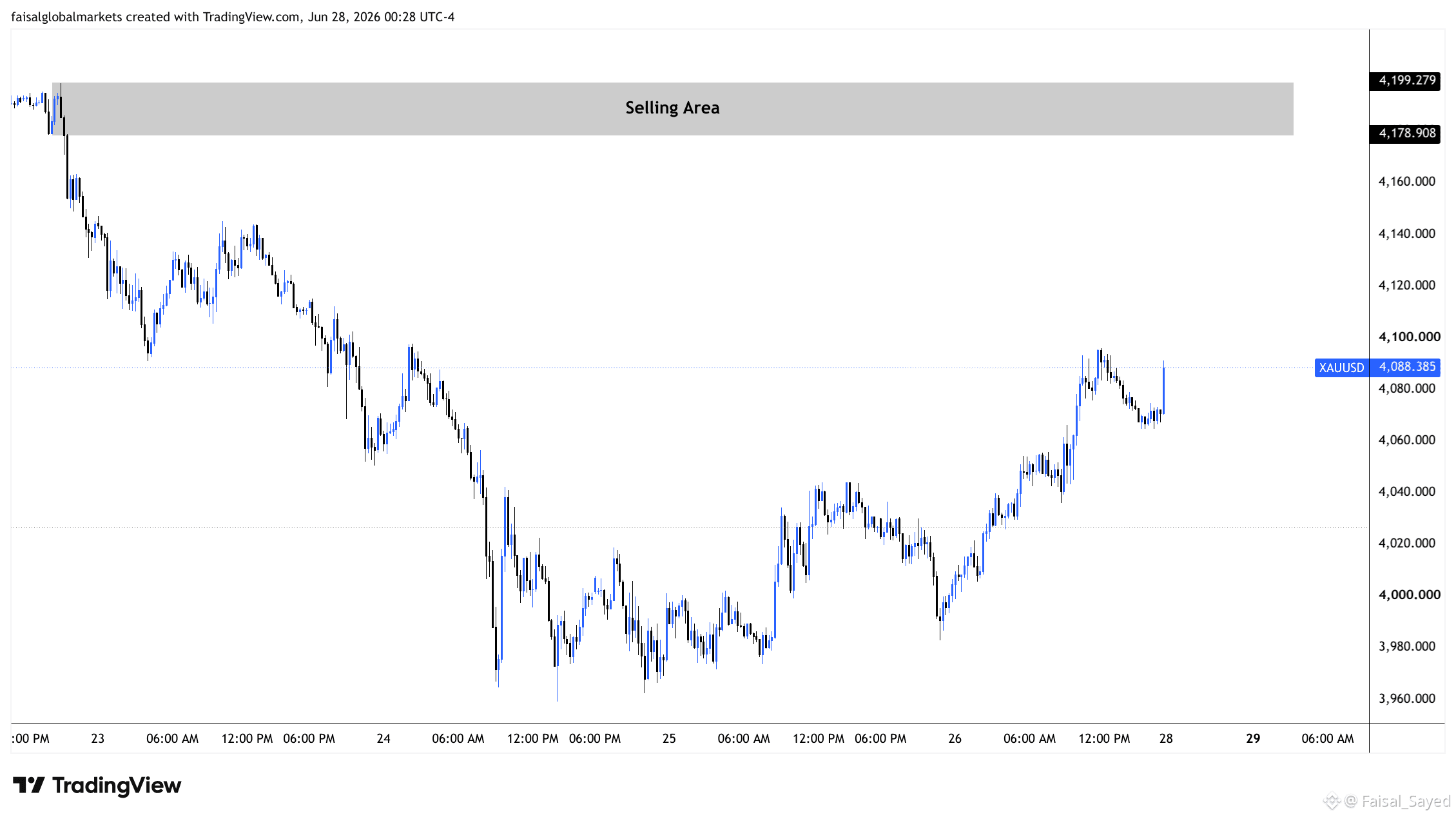Click the TradingView logo at the bottom left
This screenshot has height=817, width=1456.
(97, 785)
